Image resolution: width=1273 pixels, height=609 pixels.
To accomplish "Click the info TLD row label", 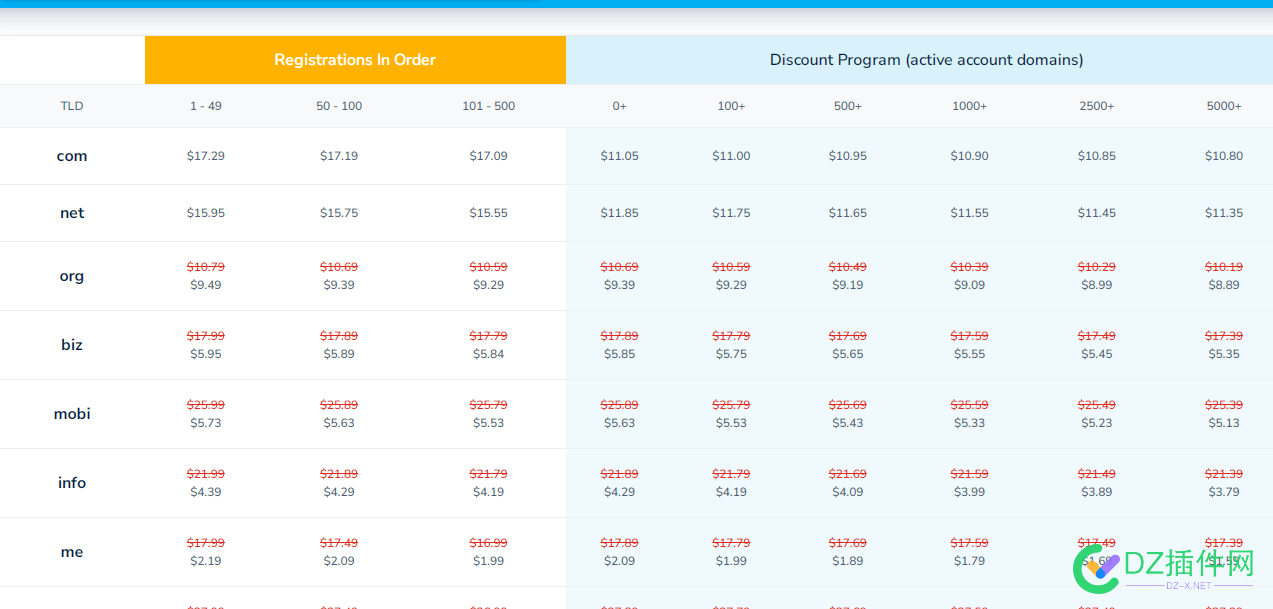I will click(72, 483).
